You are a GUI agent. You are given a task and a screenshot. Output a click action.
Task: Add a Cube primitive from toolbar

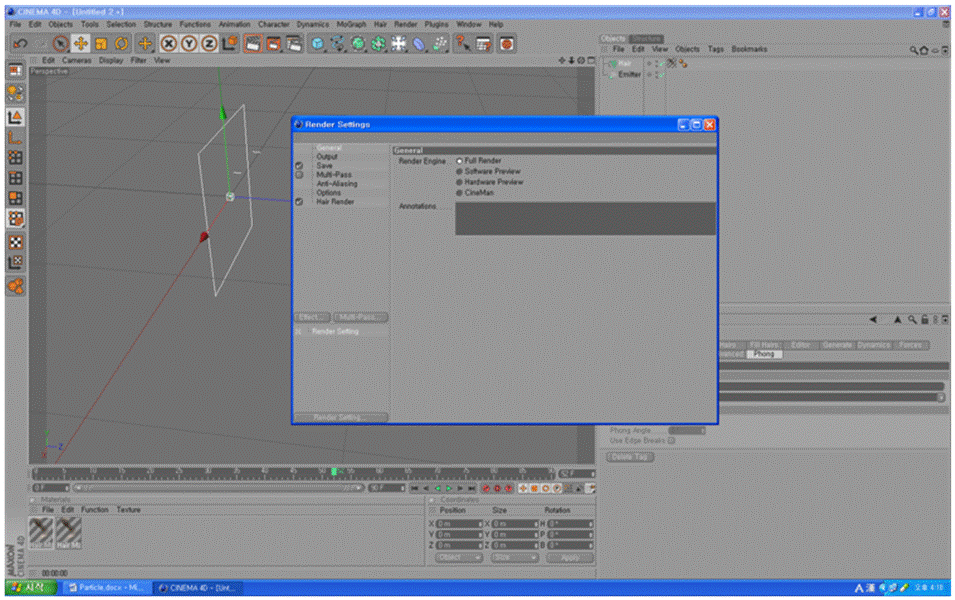317,44
